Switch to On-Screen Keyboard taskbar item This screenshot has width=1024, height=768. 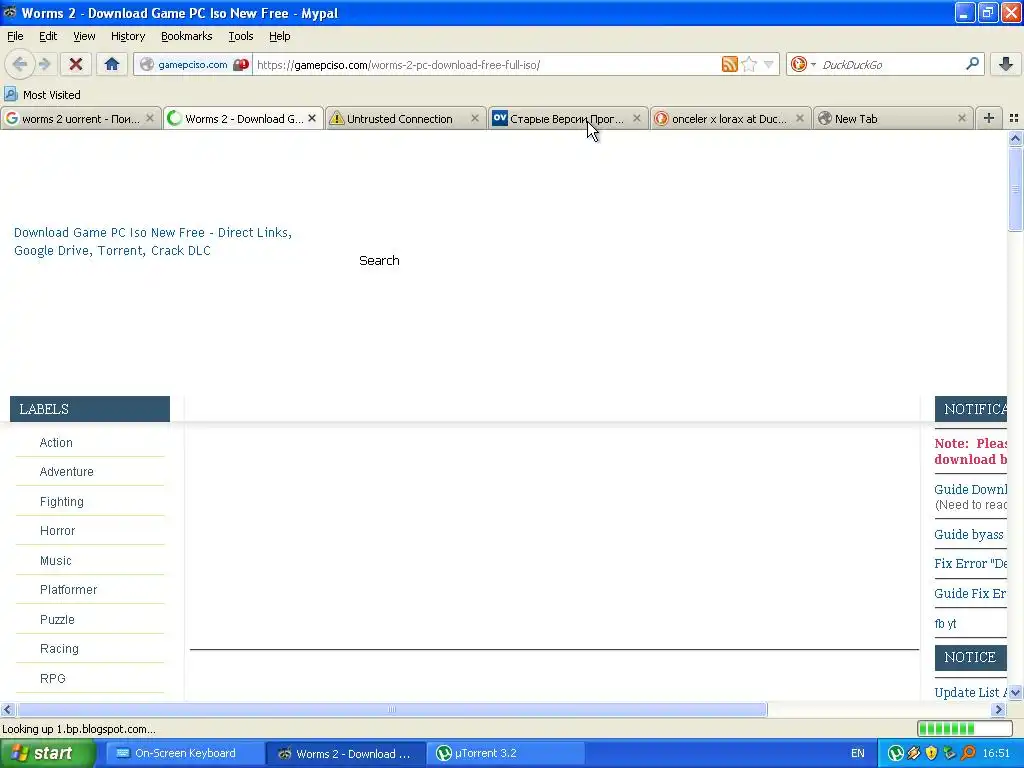click(184, 753)
